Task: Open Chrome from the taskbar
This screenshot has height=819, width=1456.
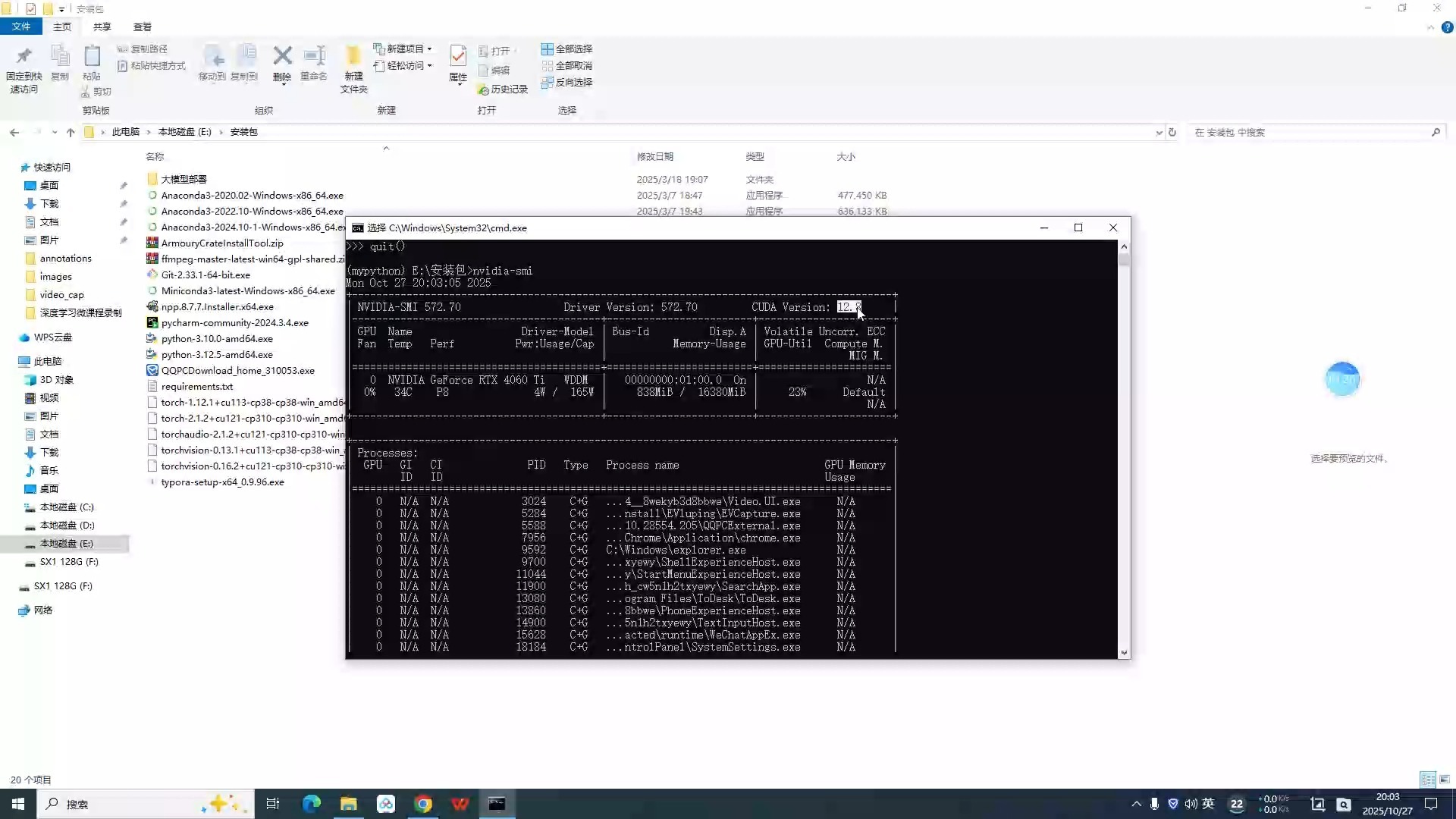Action: coord(423,804)
